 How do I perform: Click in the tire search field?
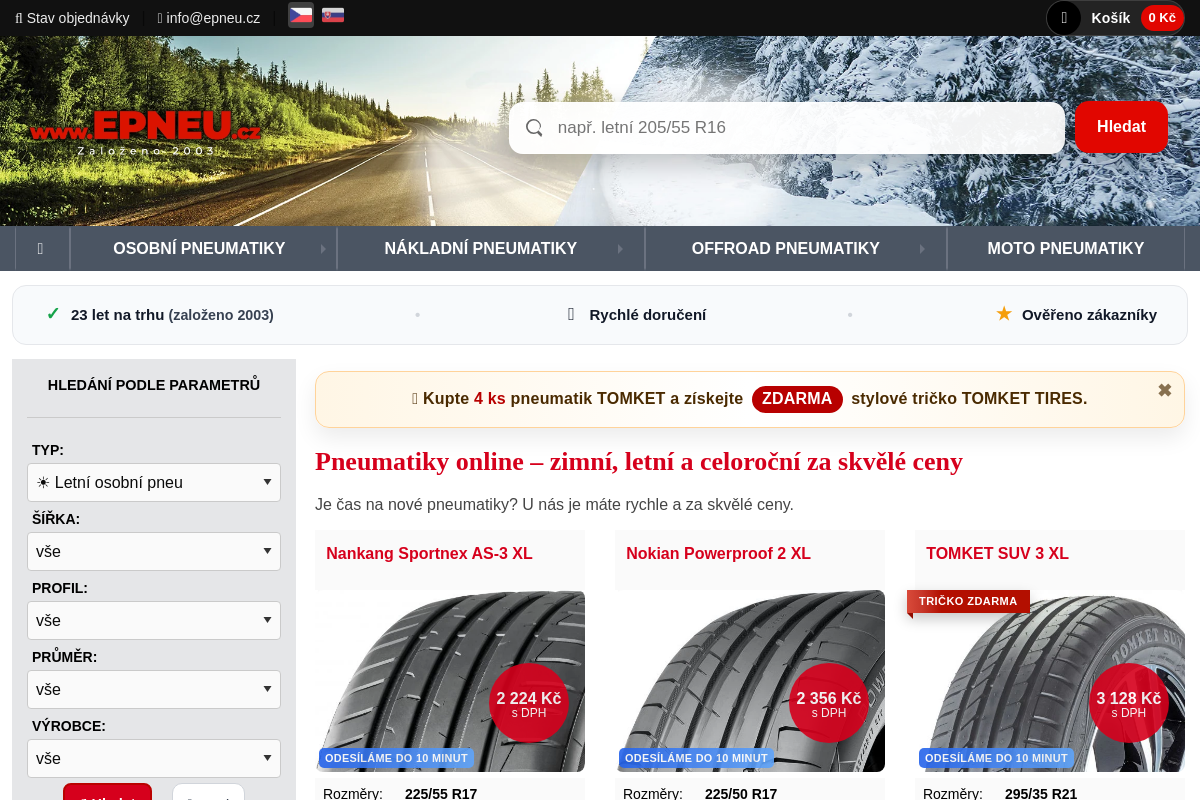pos(786,128)
